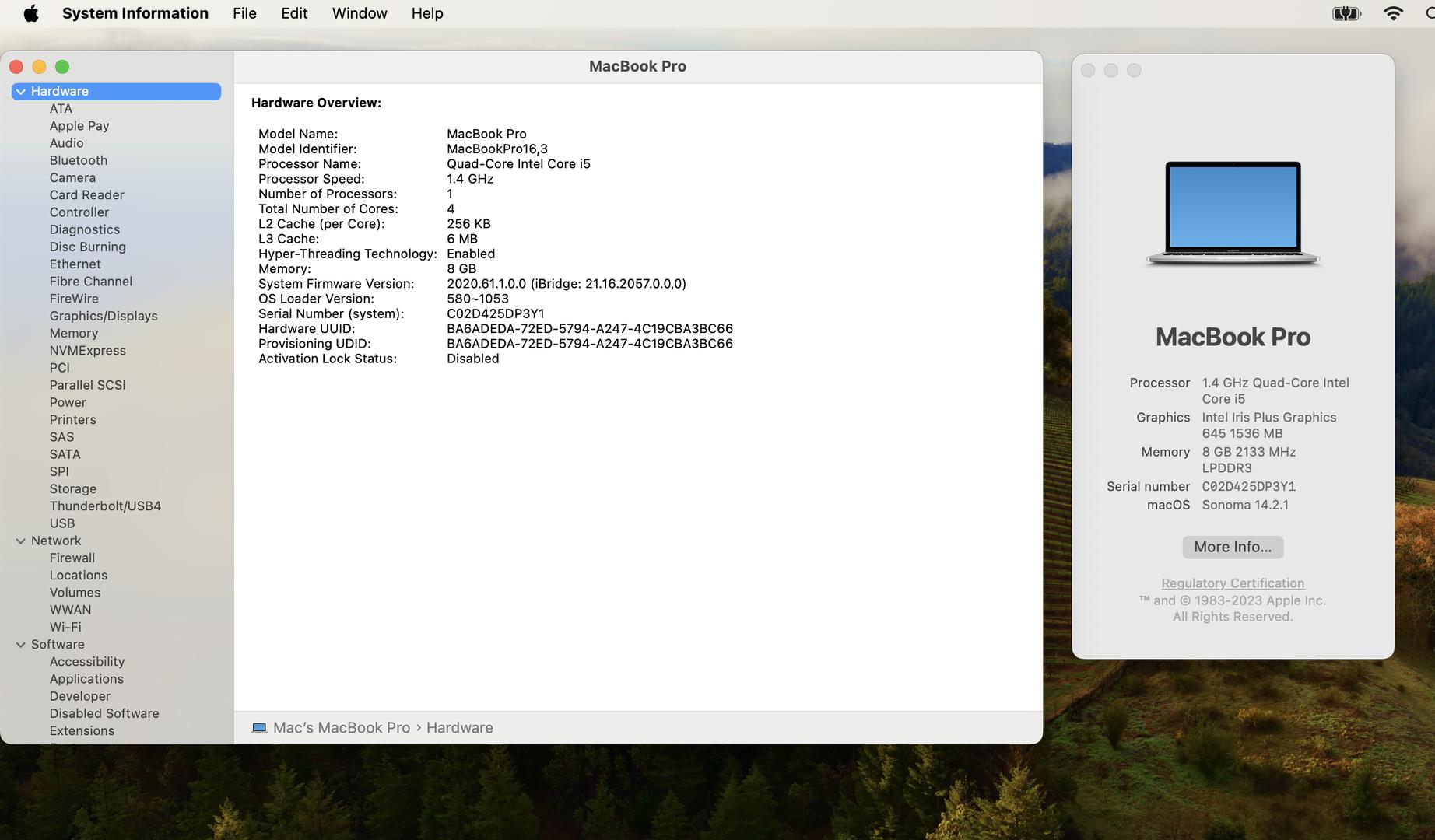This screenshot has width=1435, height=840.
Task: Select Thunderbolt/USB4 in the sidebar
Action: click(105, 506)
